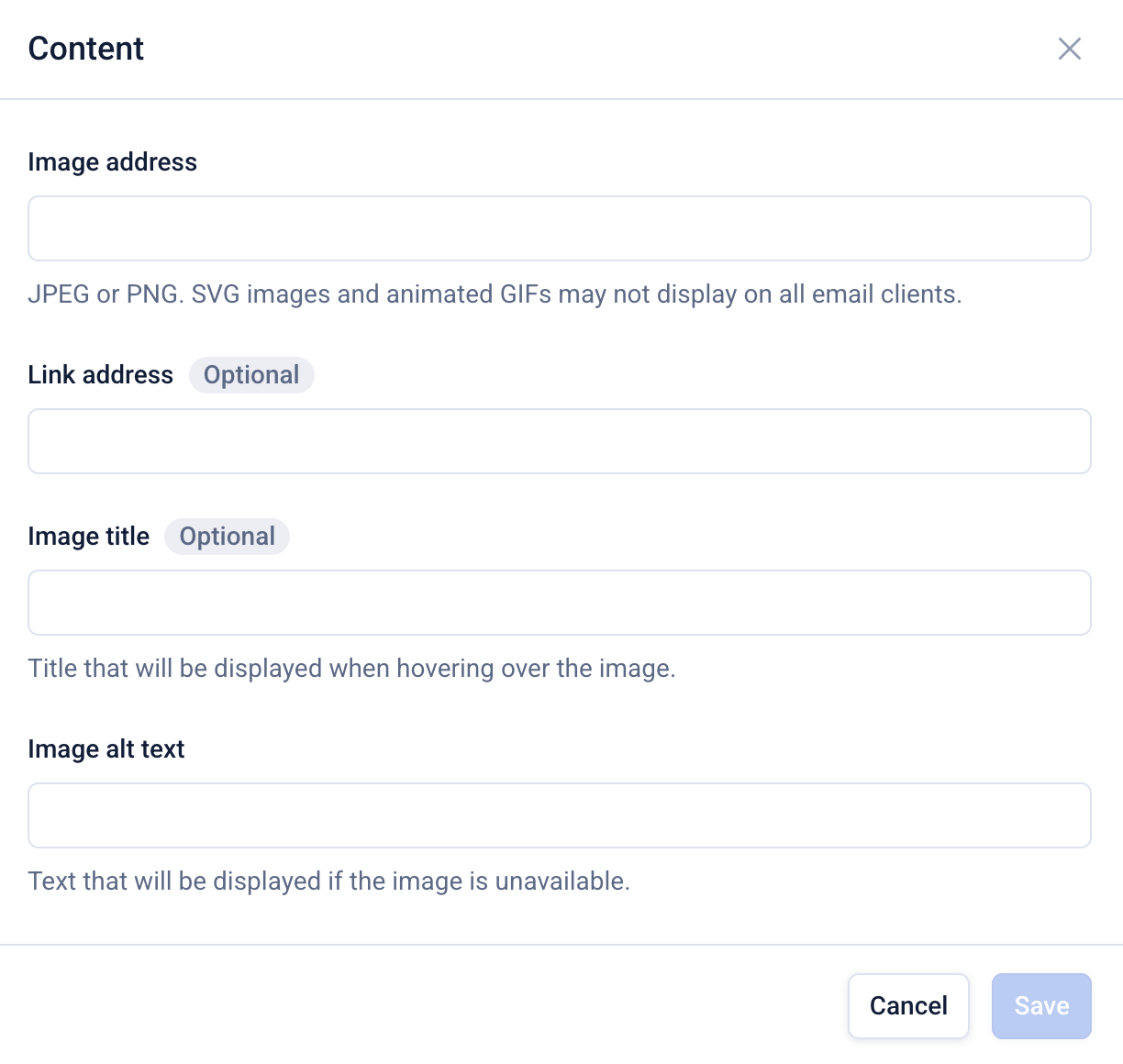Click the Content dialog heading
Viewport: 1123px width, 1064px height.
[x=86, y=49]
